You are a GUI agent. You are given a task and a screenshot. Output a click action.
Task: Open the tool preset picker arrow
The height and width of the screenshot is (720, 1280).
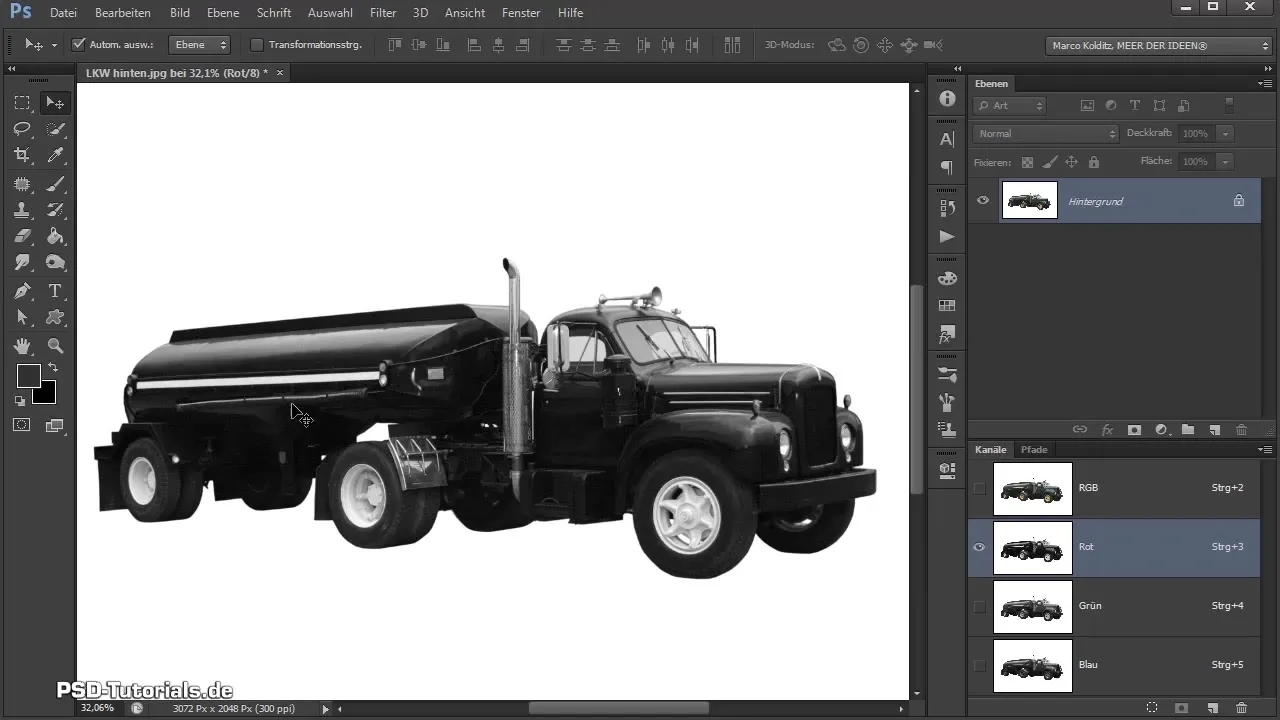tap(53, 45)
